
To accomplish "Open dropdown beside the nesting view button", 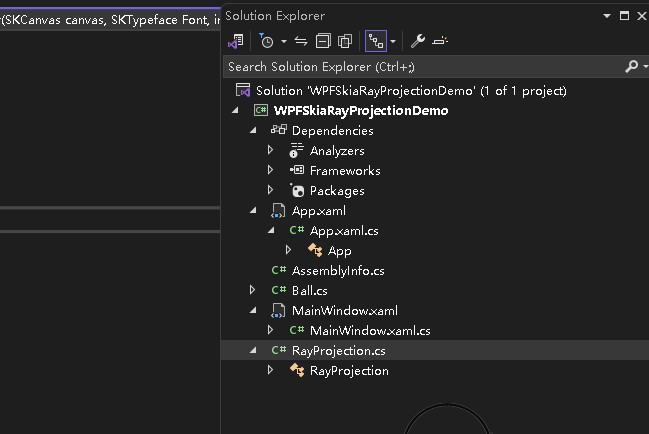I will 393,41.
